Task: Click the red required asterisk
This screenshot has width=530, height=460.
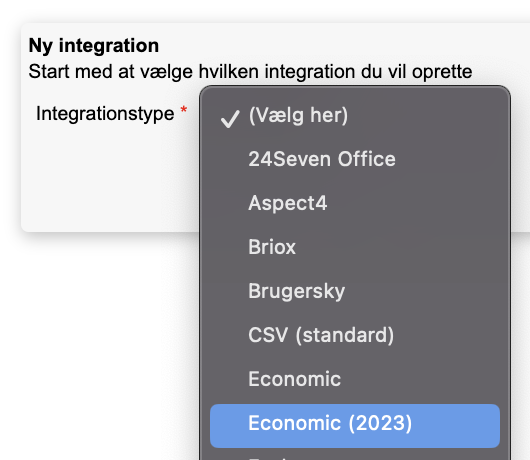Action: point(184,110)
